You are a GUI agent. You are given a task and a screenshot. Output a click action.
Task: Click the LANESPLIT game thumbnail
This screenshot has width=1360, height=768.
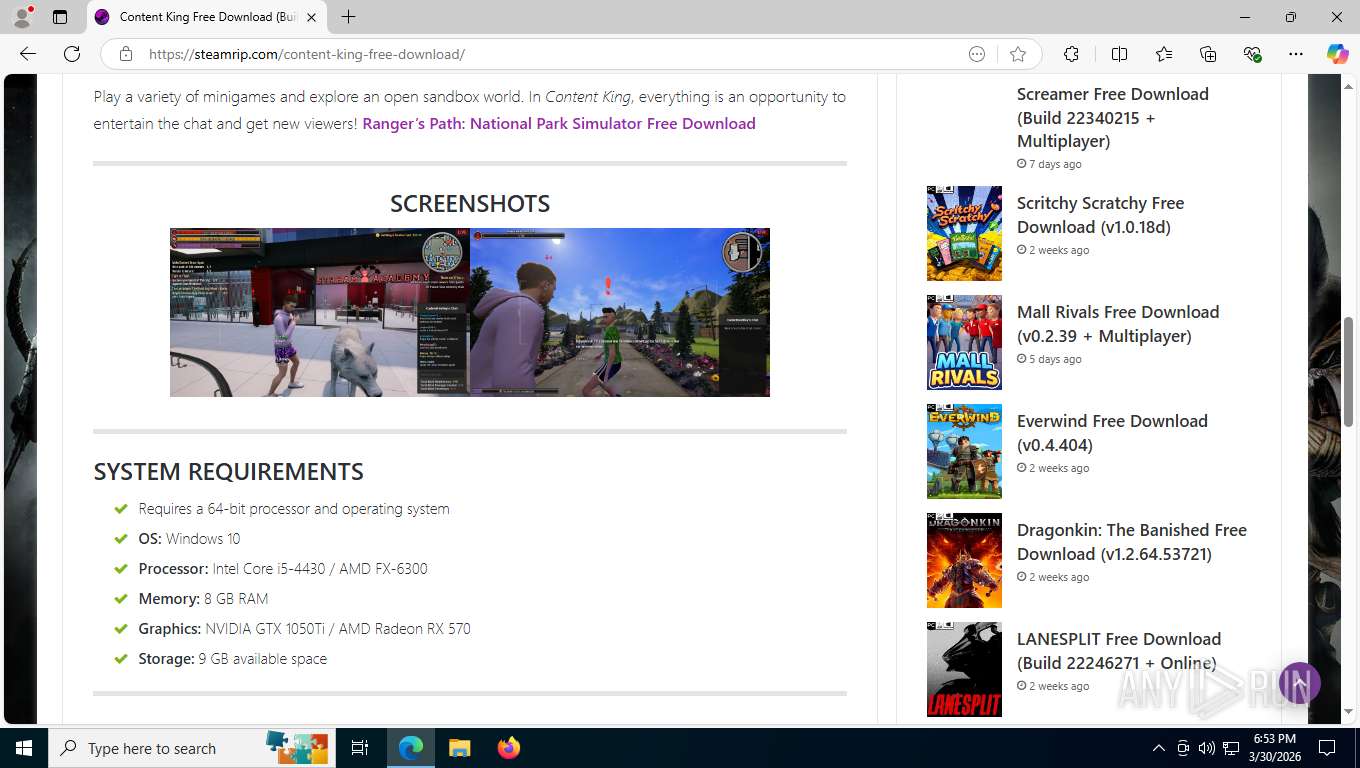coord(964,669)
